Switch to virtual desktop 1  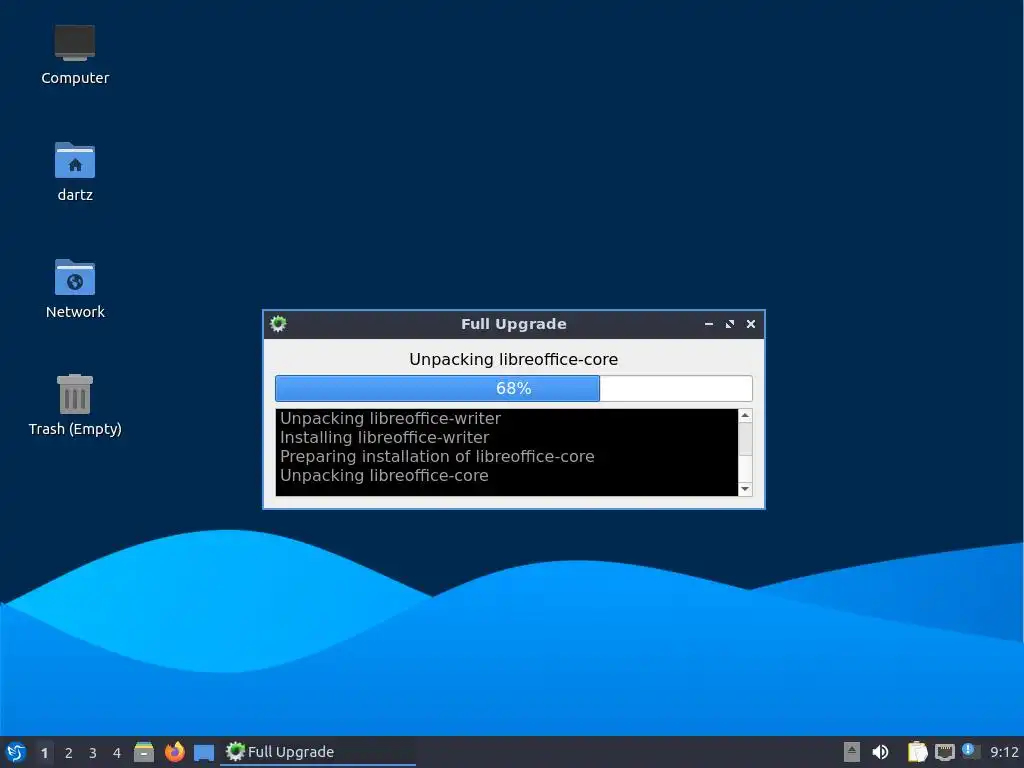click(44, 752)
